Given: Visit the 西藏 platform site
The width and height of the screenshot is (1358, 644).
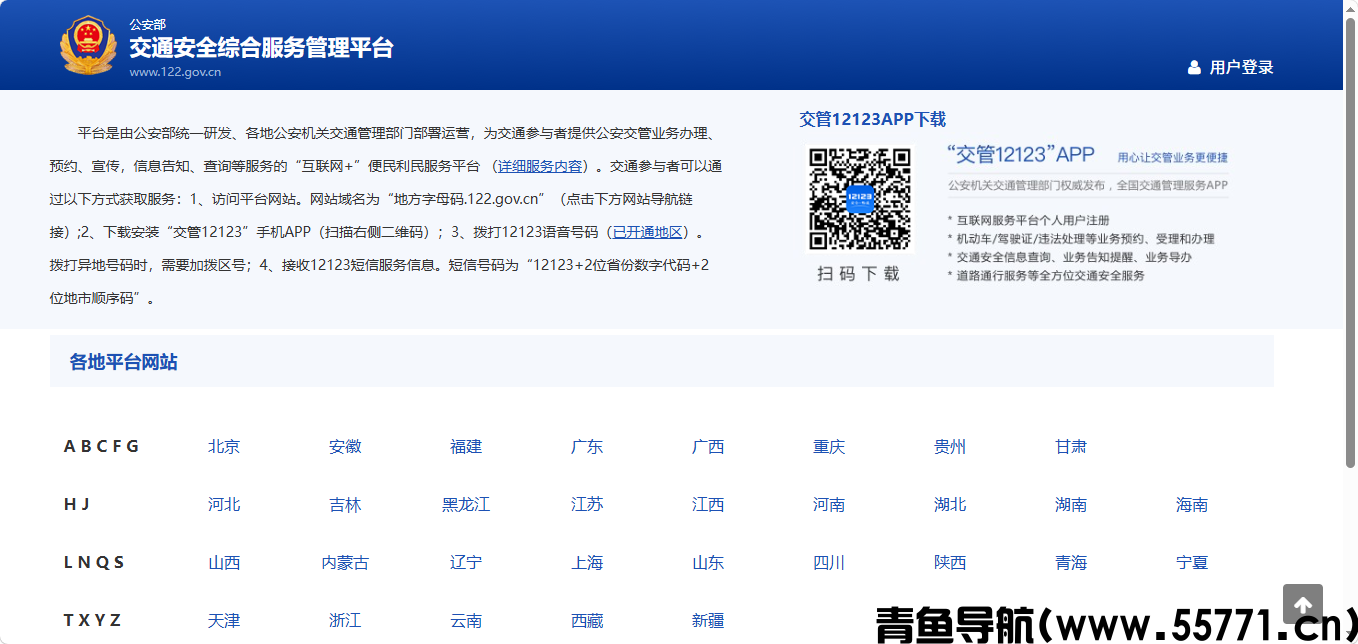Looking at the screenshot, I should click(x=587, y=621).
